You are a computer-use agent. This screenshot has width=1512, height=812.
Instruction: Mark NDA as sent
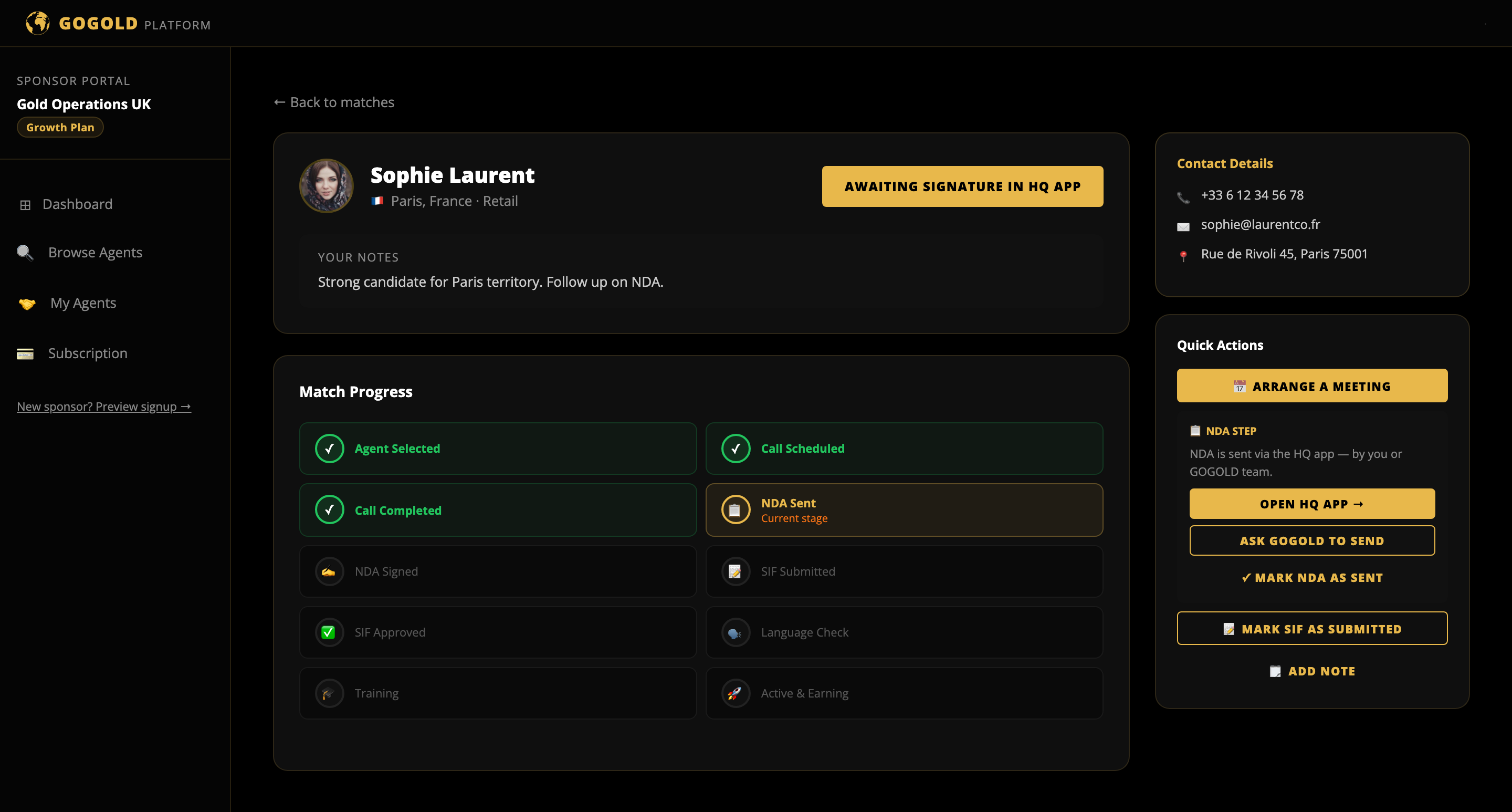pos(1312,578)
